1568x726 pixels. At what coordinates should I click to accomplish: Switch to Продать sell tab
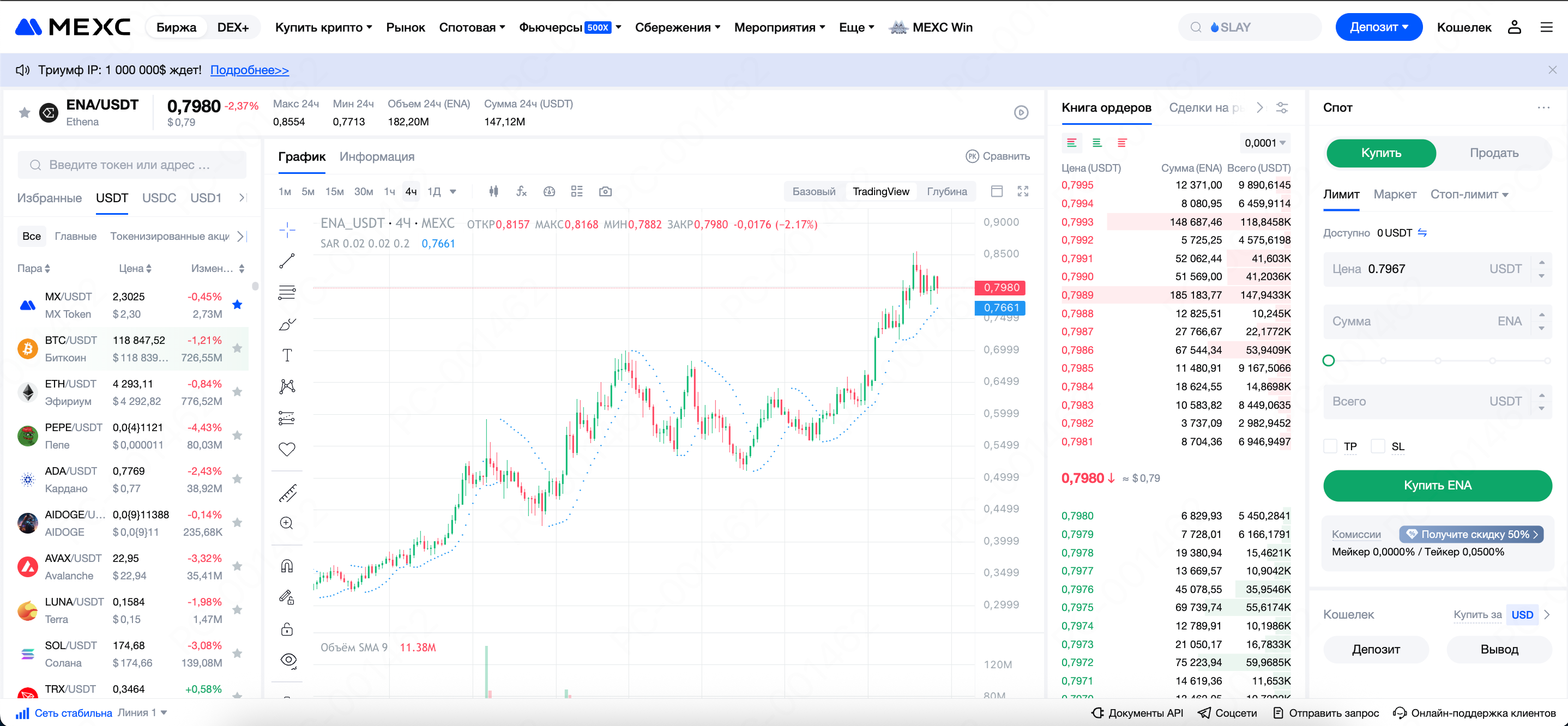(1494, 153)
